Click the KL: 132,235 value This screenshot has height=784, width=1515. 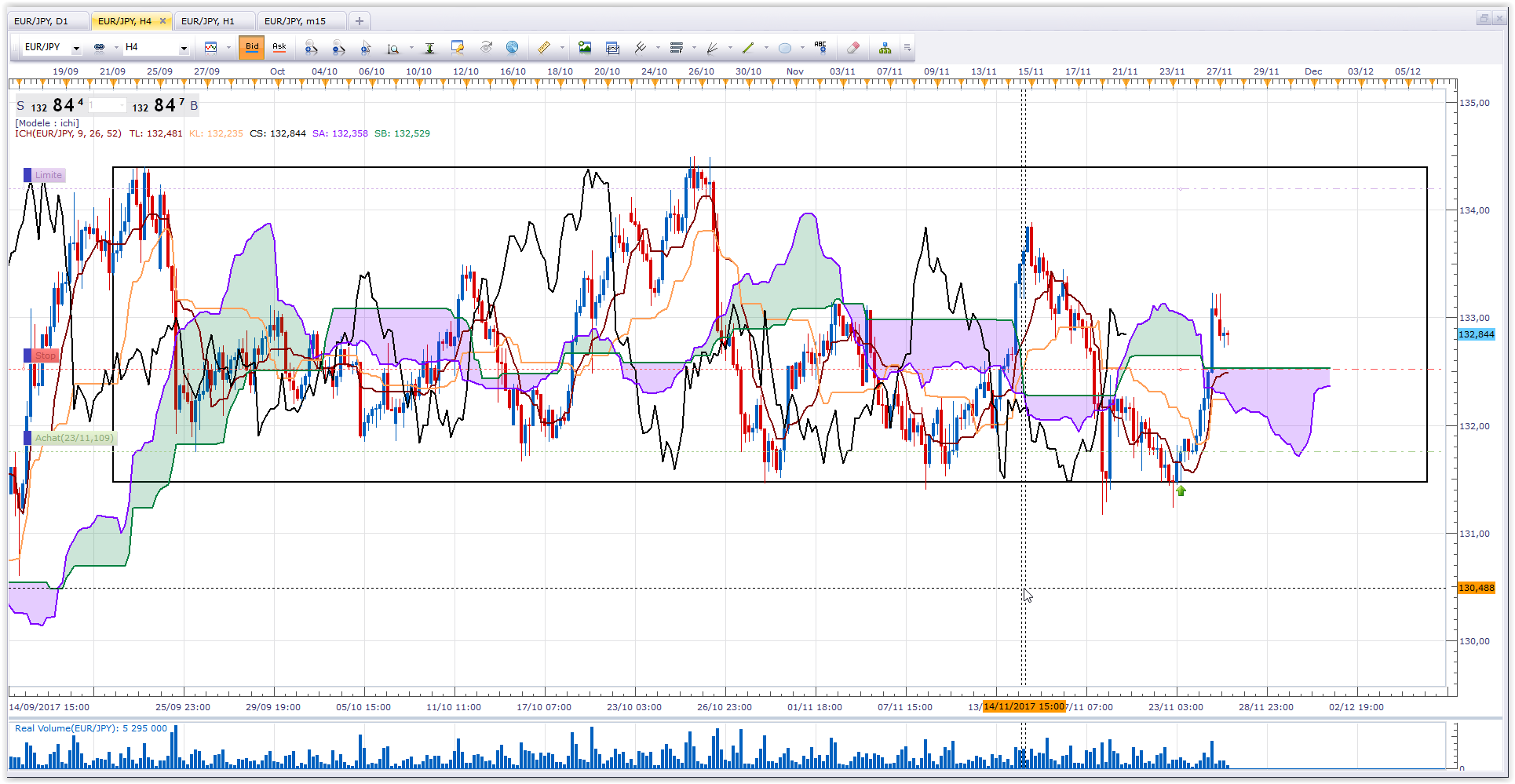pyautogui.click(x=216, y=133)
